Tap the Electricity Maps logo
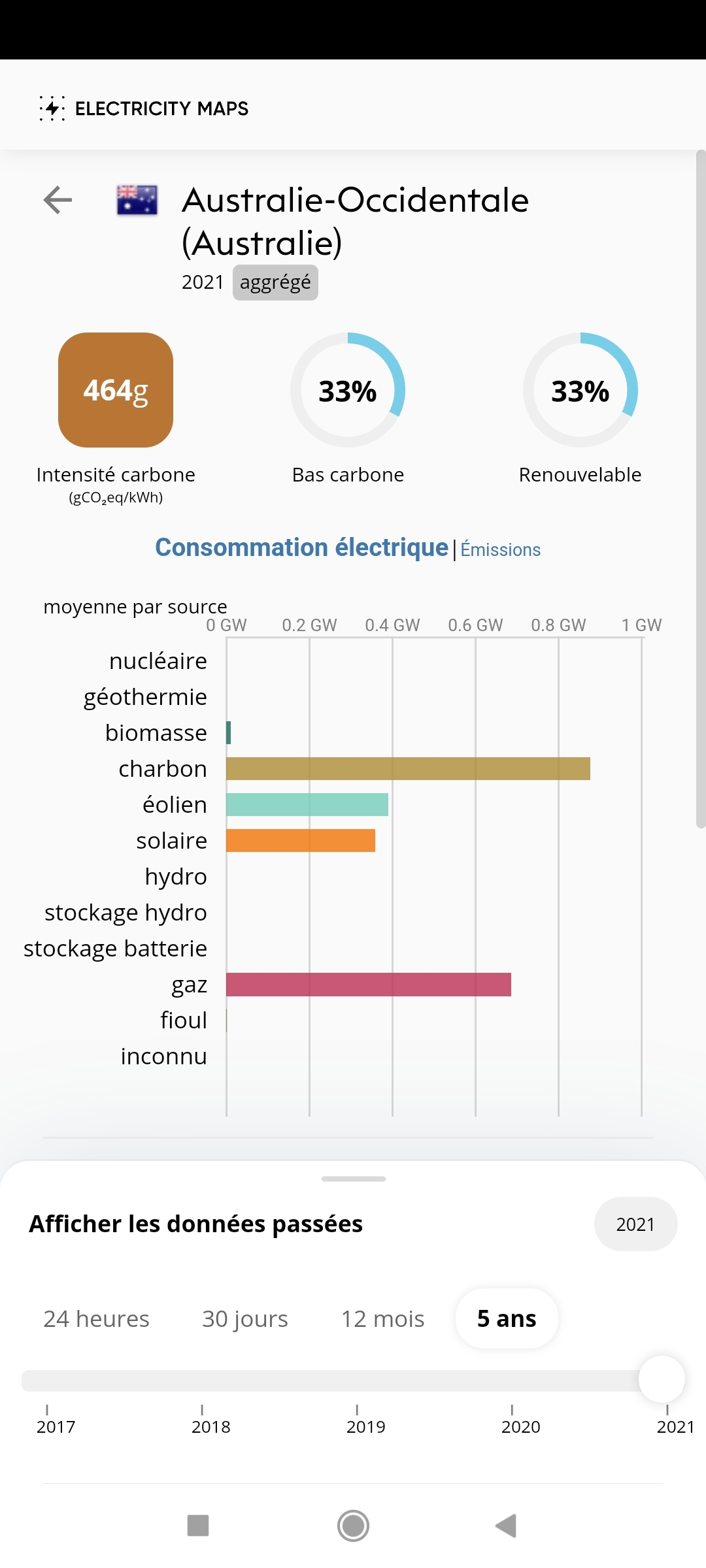This screenshot has height=1568, width=706. 144,108
